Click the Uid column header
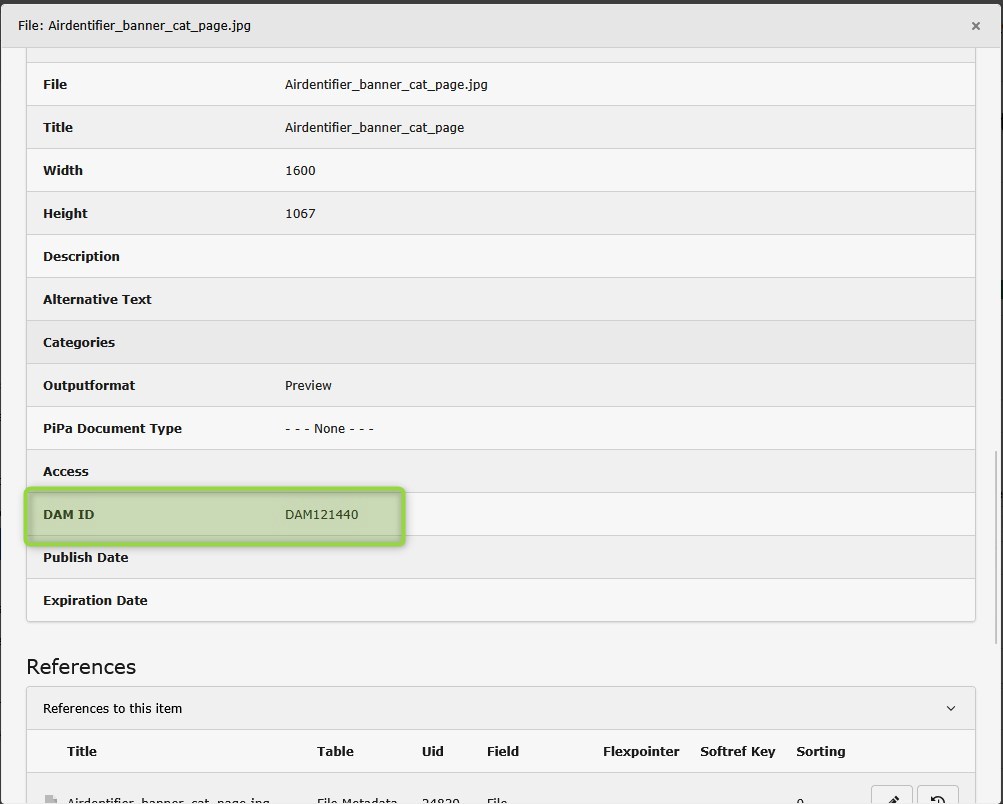Screen dimensions: 1003x804 tap(432, 751)
